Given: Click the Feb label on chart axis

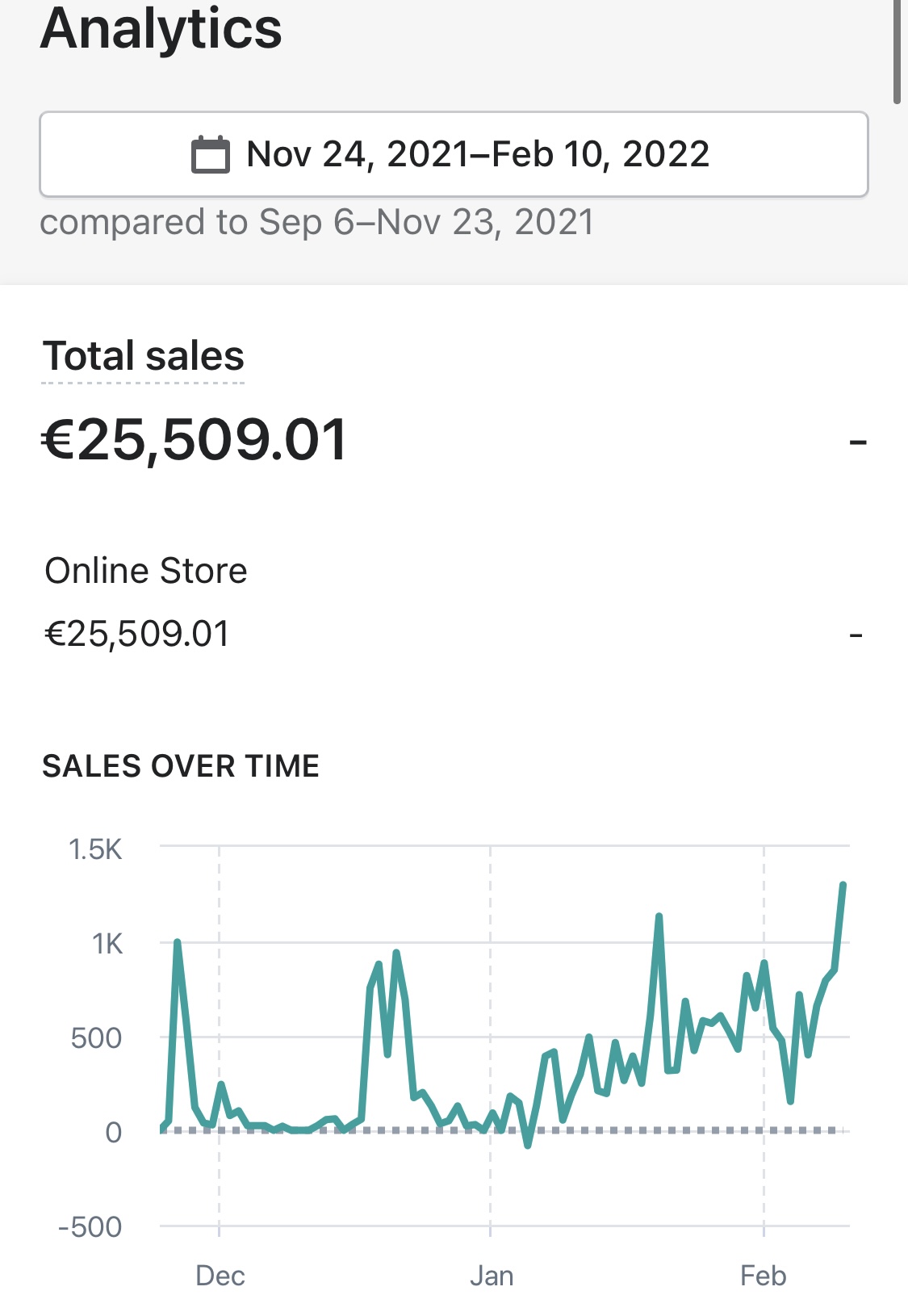Looking at the screenshot, I should 764,1276.
